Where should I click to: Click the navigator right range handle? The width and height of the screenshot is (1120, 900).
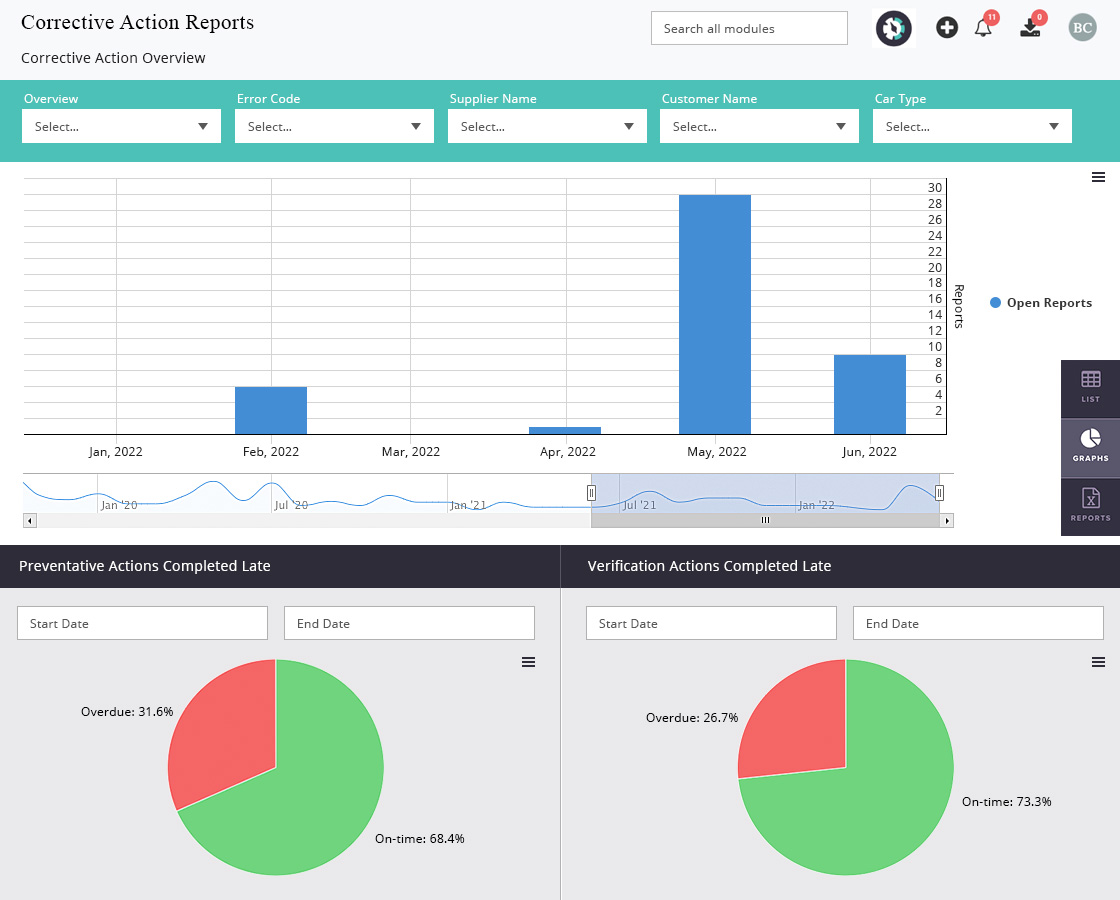coord(939,493)
